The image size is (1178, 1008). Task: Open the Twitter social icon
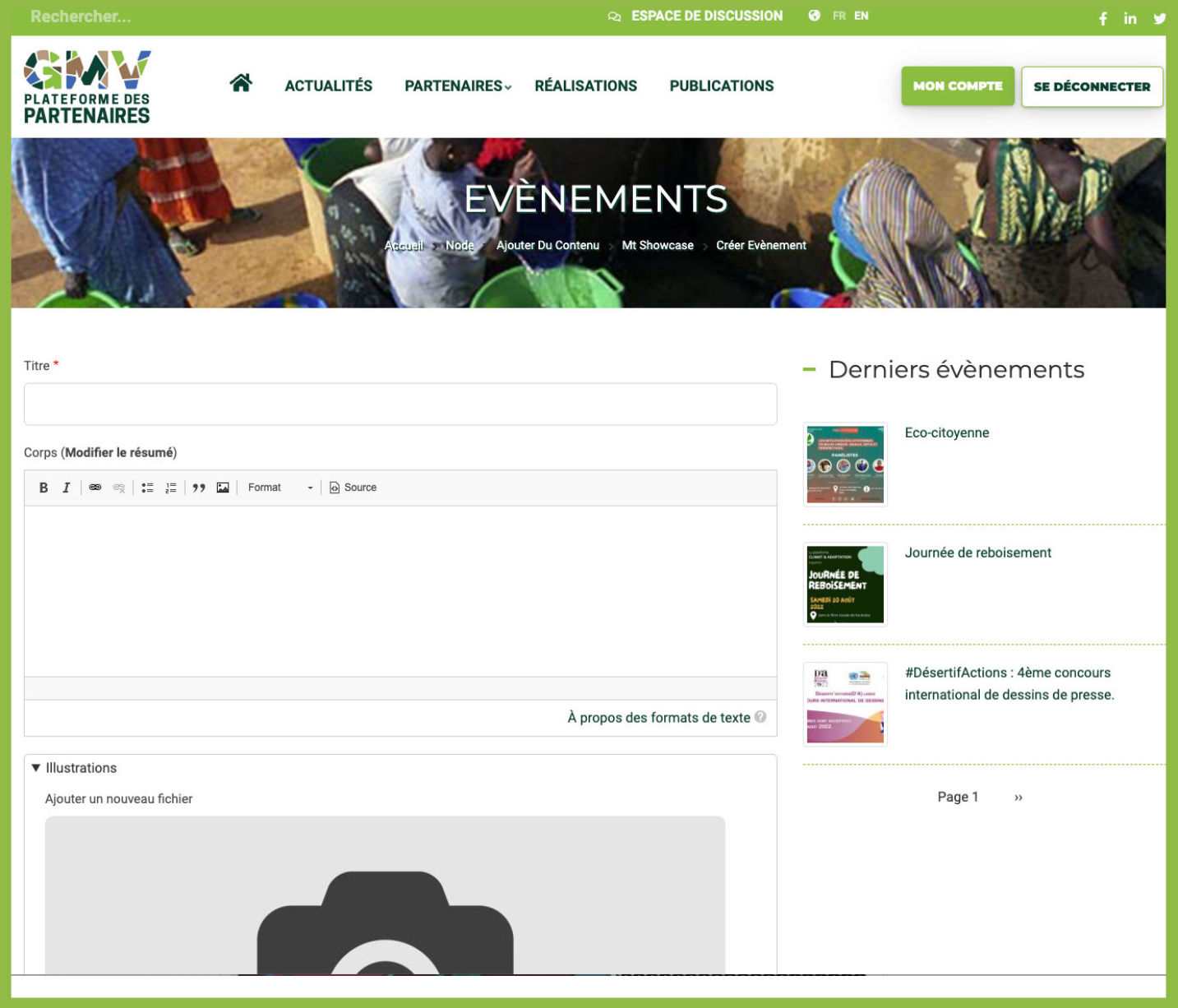(x=1159, y=18)
